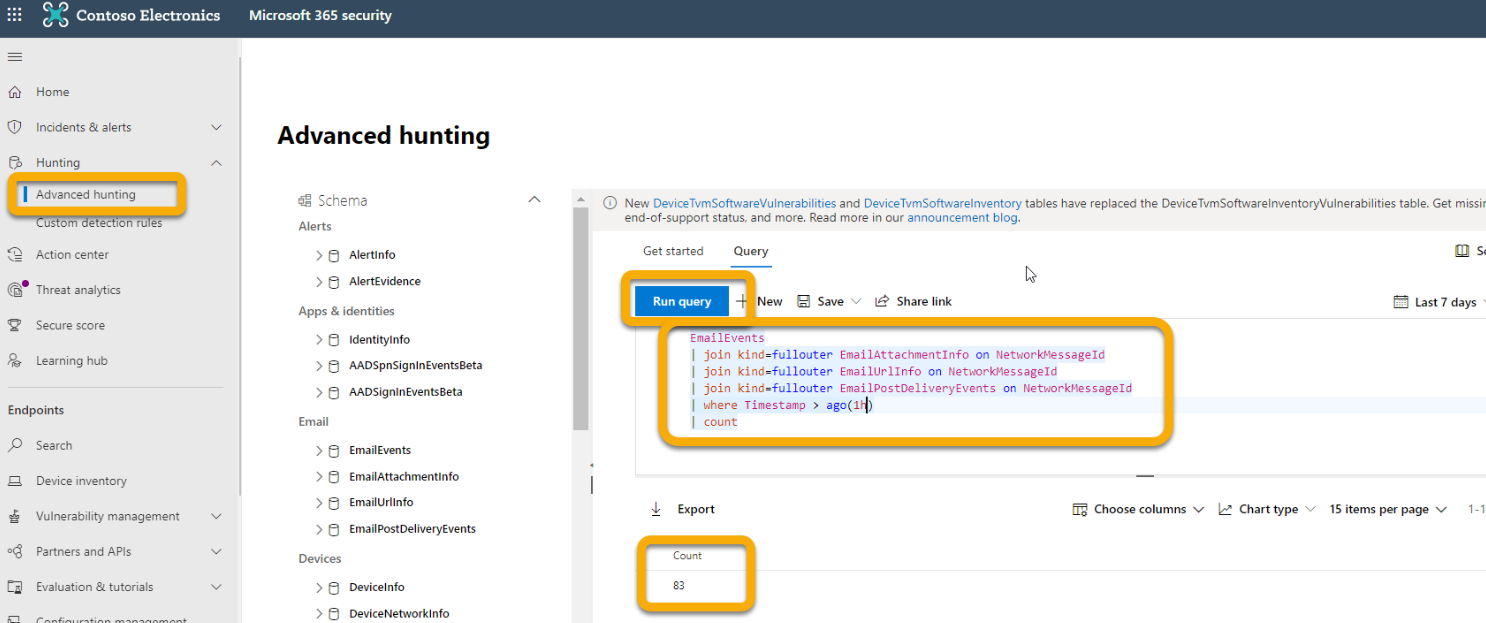Viewport: 1486px width, 623px height.
Task: Click the Search magnifier icon
Action: [15, 445]
